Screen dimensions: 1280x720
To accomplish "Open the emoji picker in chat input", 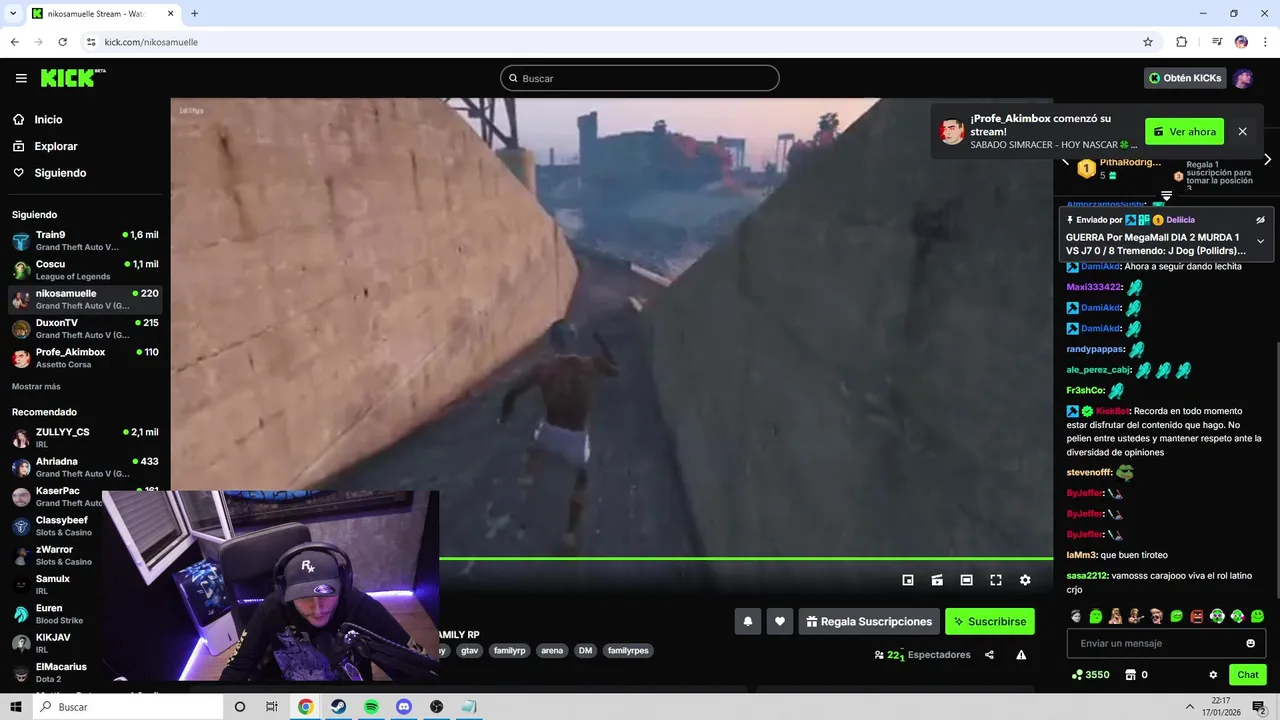I will pos(1250,643).
